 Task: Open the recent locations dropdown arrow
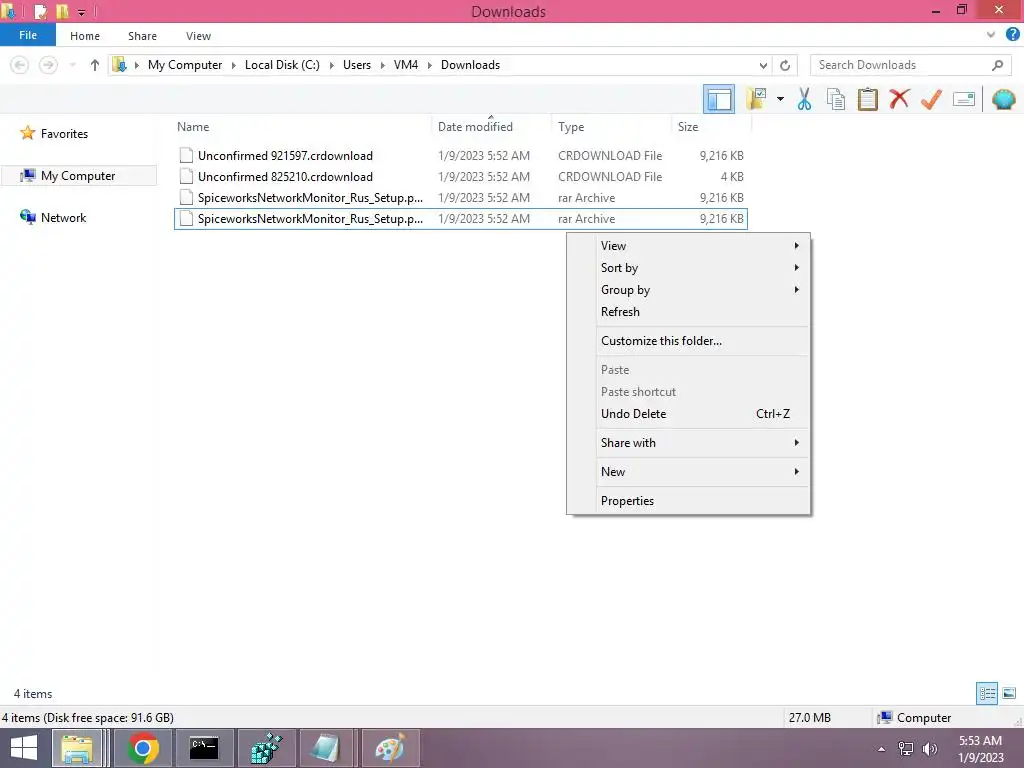[x=72, y=65]
